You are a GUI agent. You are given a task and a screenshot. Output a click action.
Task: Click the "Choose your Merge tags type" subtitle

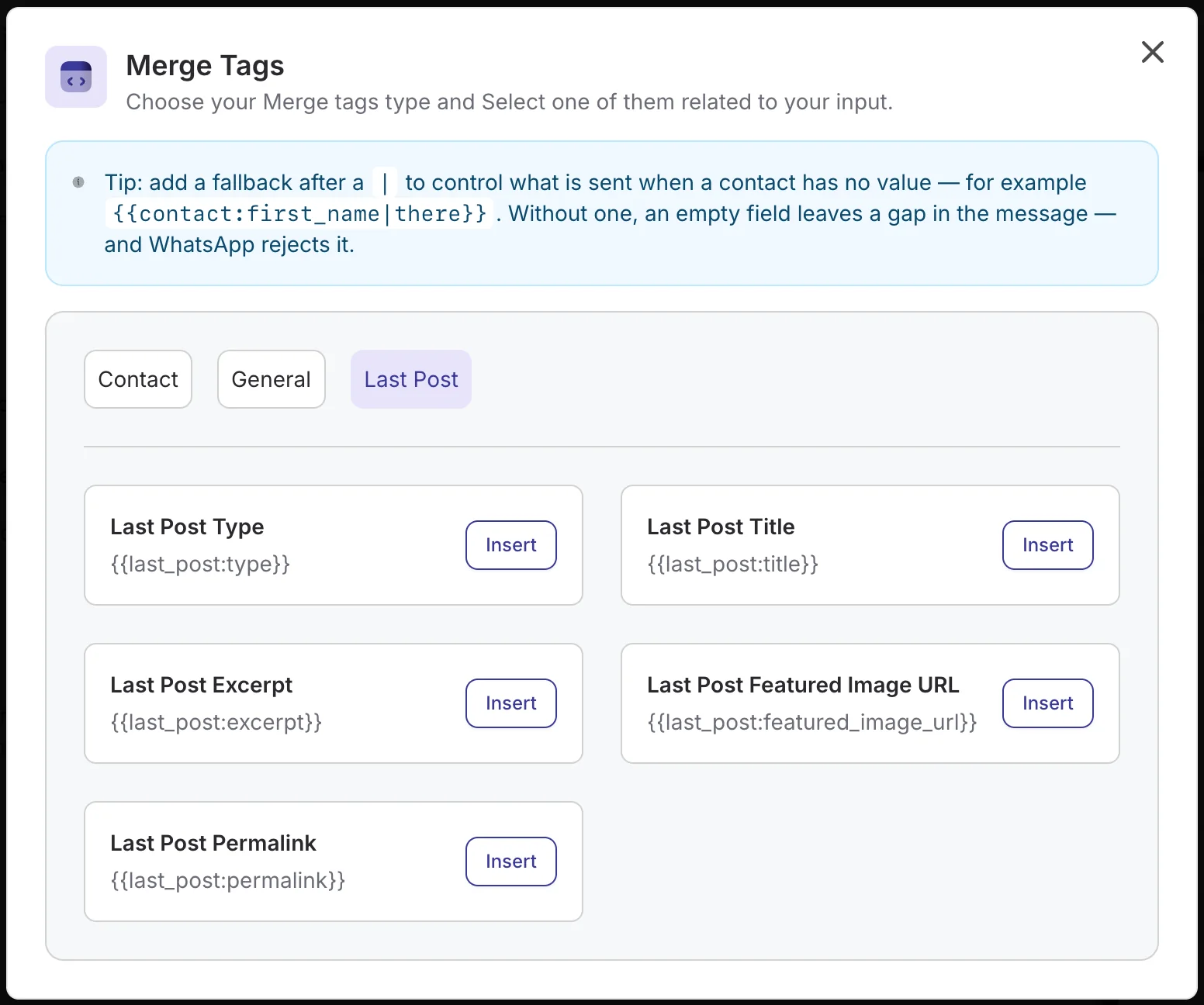click(509, 102)
